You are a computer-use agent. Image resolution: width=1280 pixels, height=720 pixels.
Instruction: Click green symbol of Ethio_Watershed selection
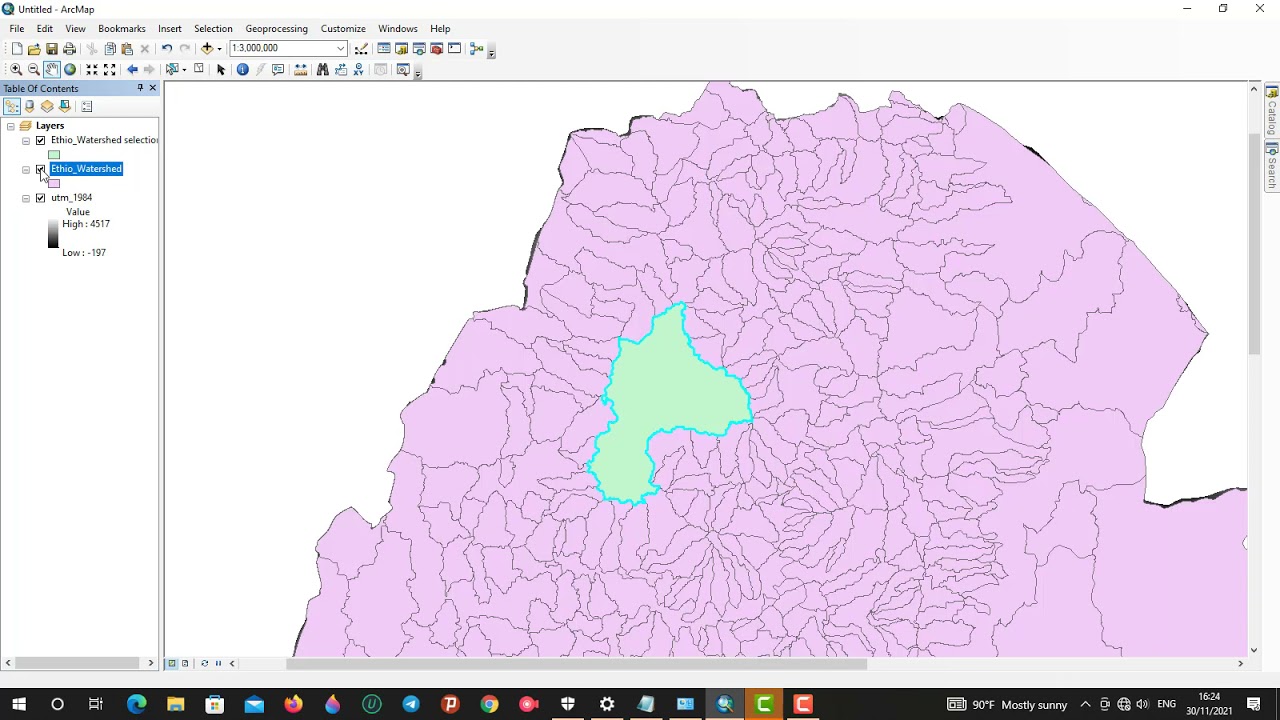[54, 155]
